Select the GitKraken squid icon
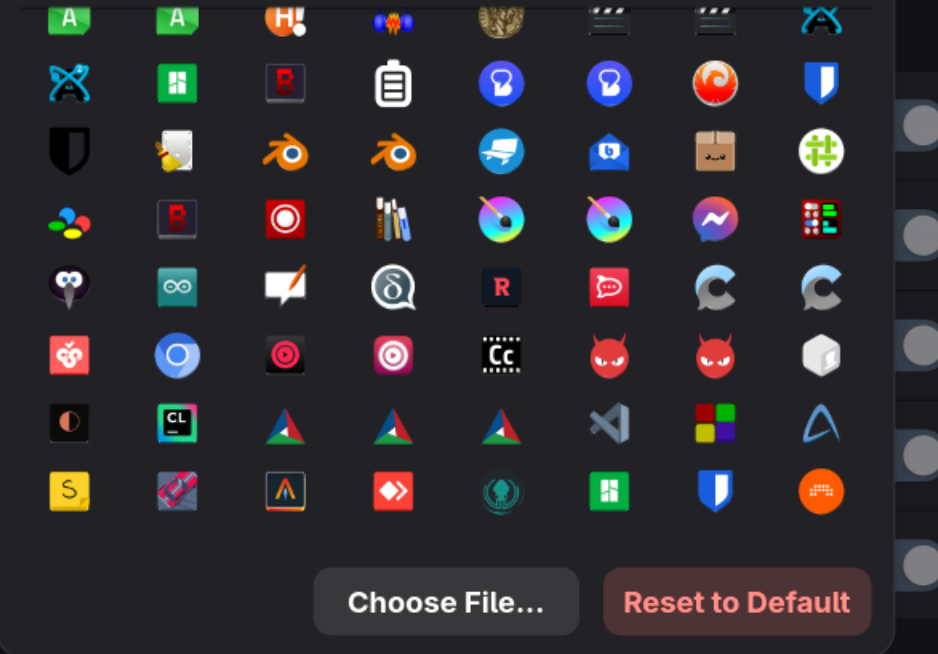The height and width of the screenshot is (654, 938). [x=501, y=491]
